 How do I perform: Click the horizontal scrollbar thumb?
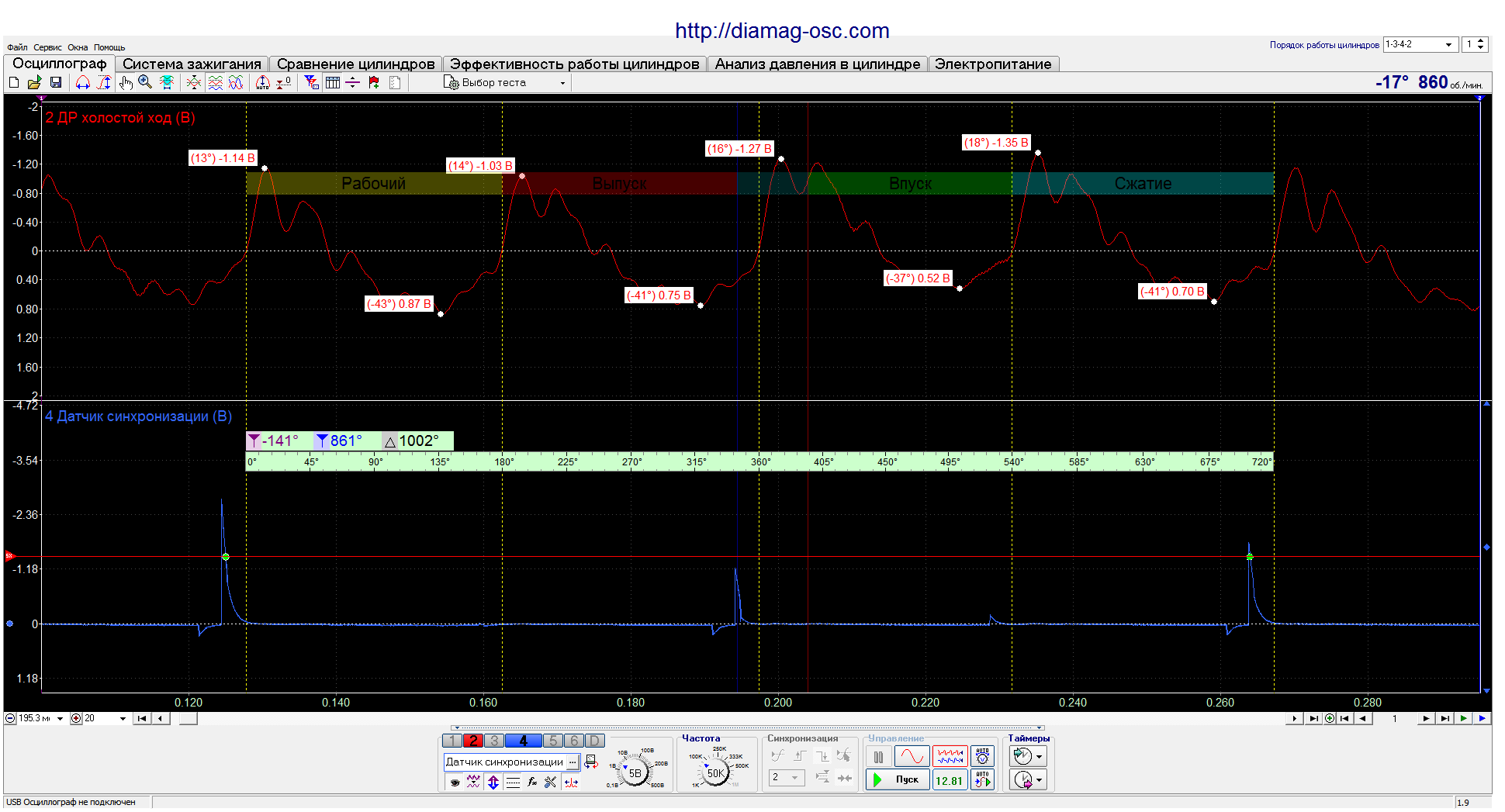click(189, 718)
